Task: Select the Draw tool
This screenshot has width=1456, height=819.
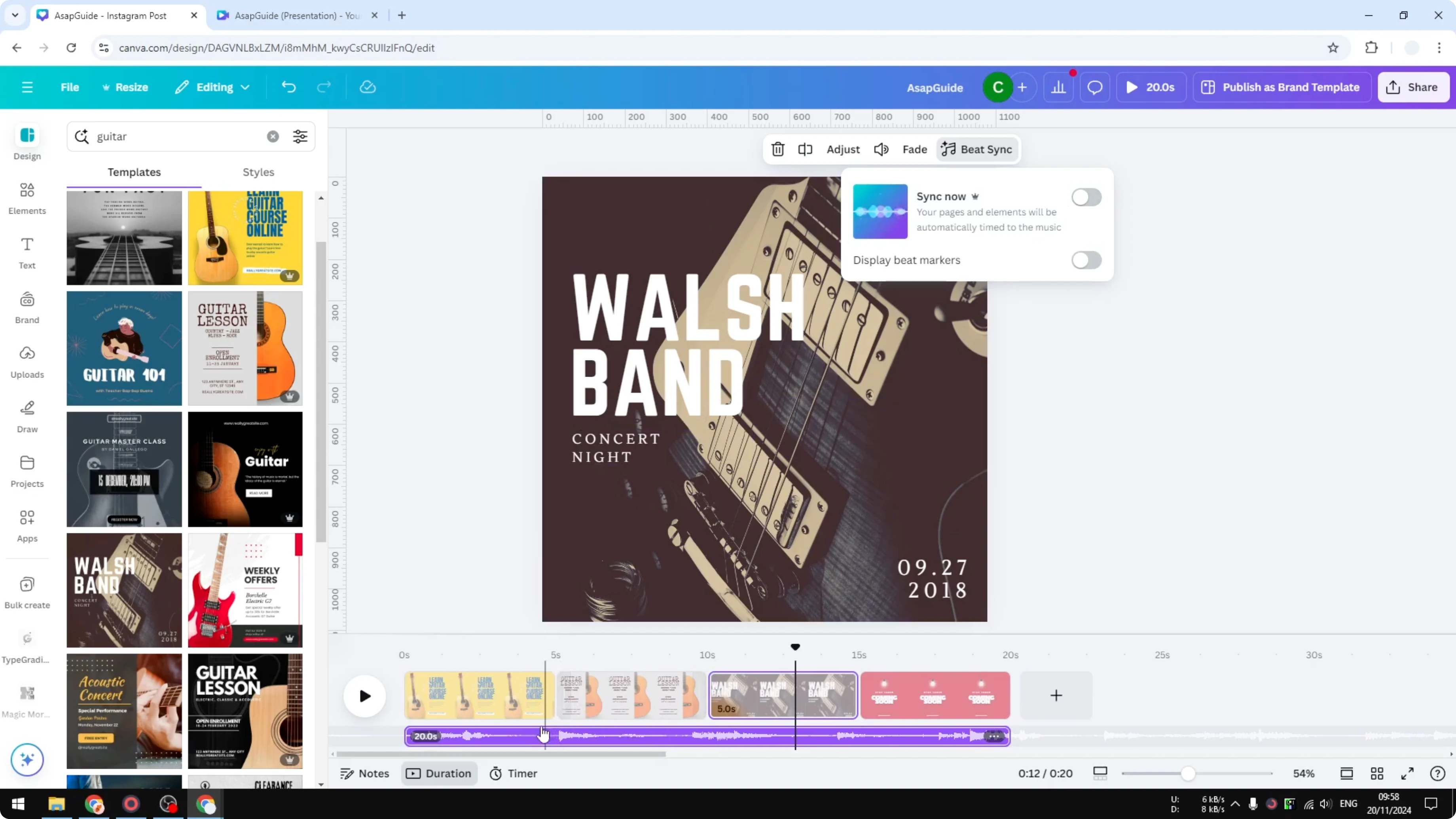Action: pyautogui.click(x=27, y=417)
